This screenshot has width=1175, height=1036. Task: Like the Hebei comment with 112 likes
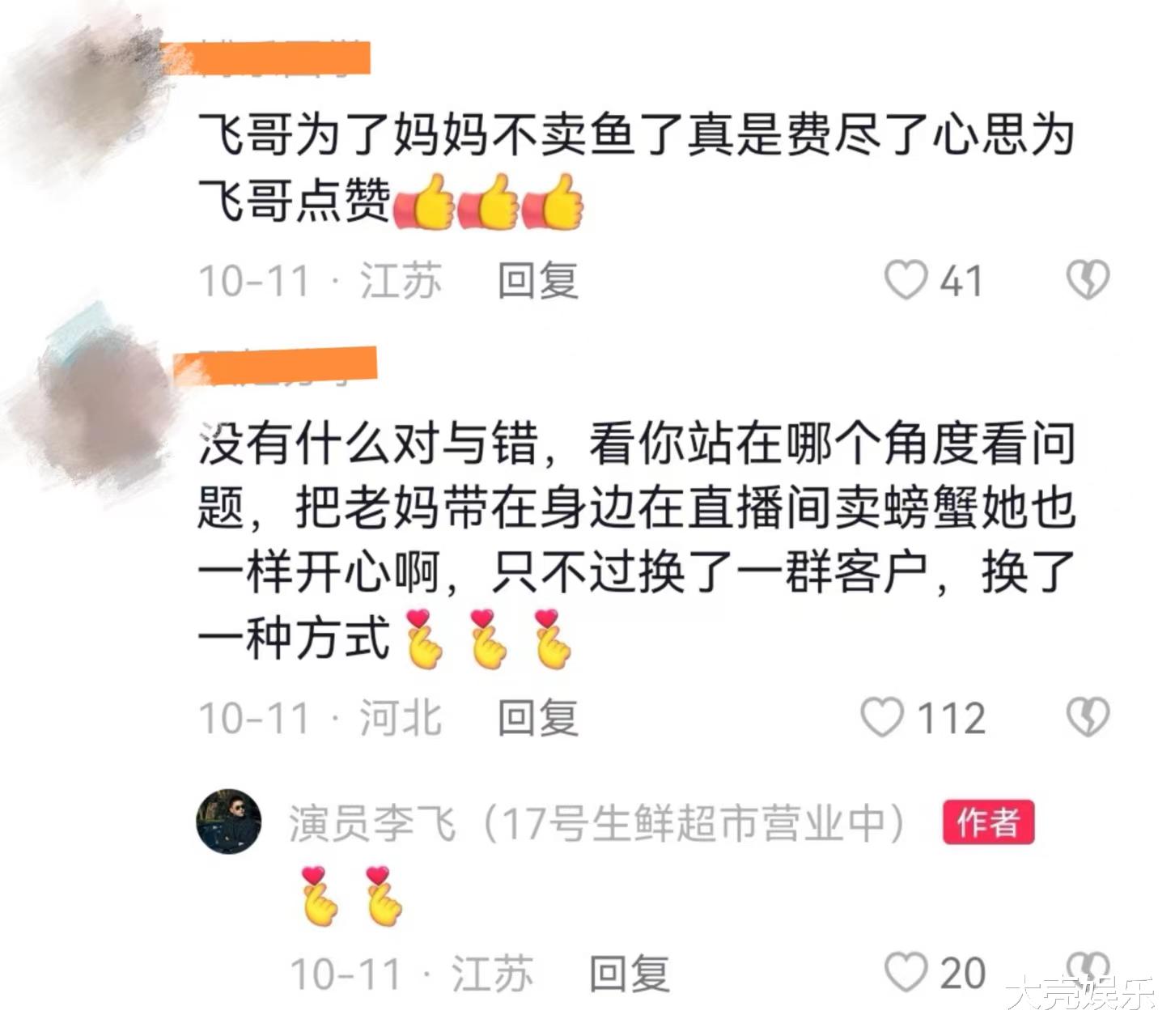coord(881,718)
